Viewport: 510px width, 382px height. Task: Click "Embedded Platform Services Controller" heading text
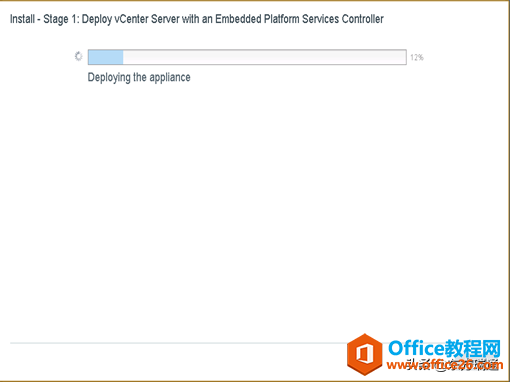pos(299,19)
